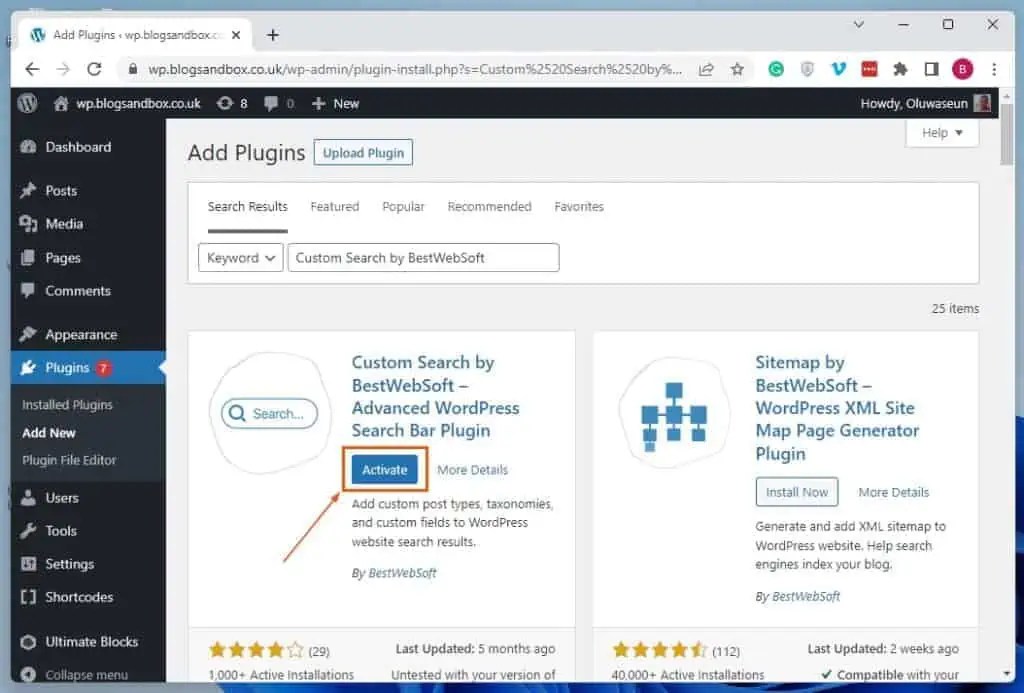Screen dimensions: 1024x693
Task: Open the Keyword search type dropdown
Action: pyautogui.click(x=240, y=257)
